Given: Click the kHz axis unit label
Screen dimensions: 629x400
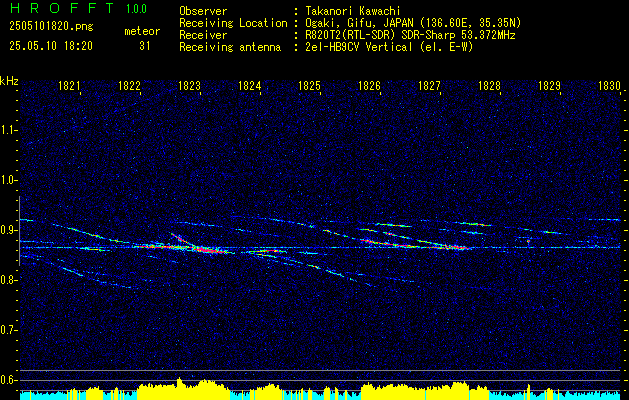Looking at the screenshot, I should click(x=9, y=81).
